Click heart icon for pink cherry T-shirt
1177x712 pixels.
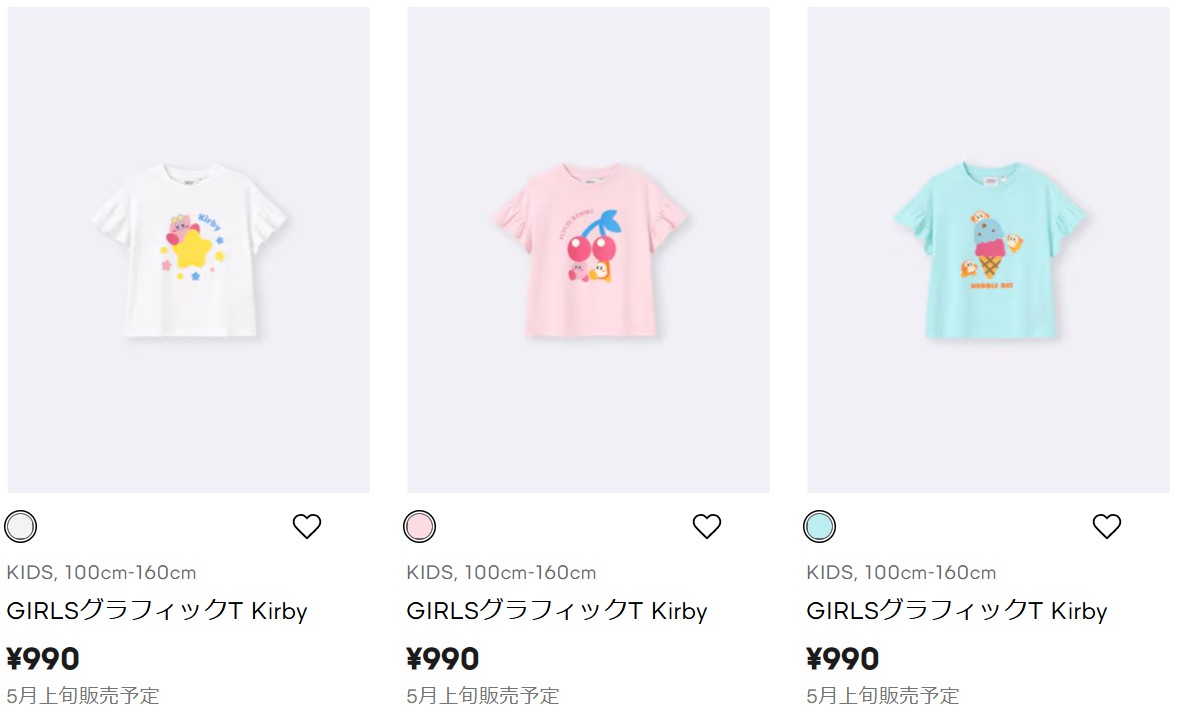click(707, 526)
